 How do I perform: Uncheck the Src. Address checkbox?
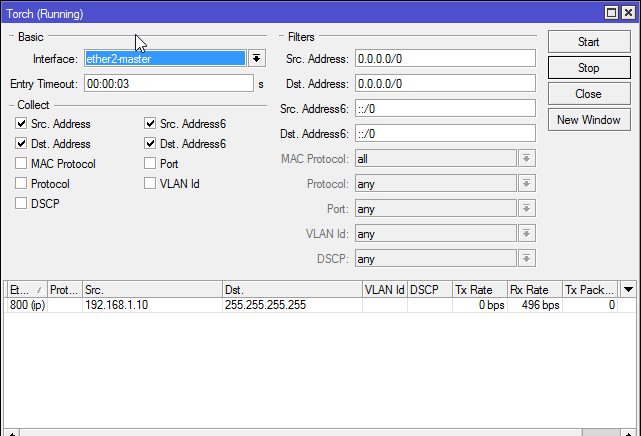pos(21,123)
